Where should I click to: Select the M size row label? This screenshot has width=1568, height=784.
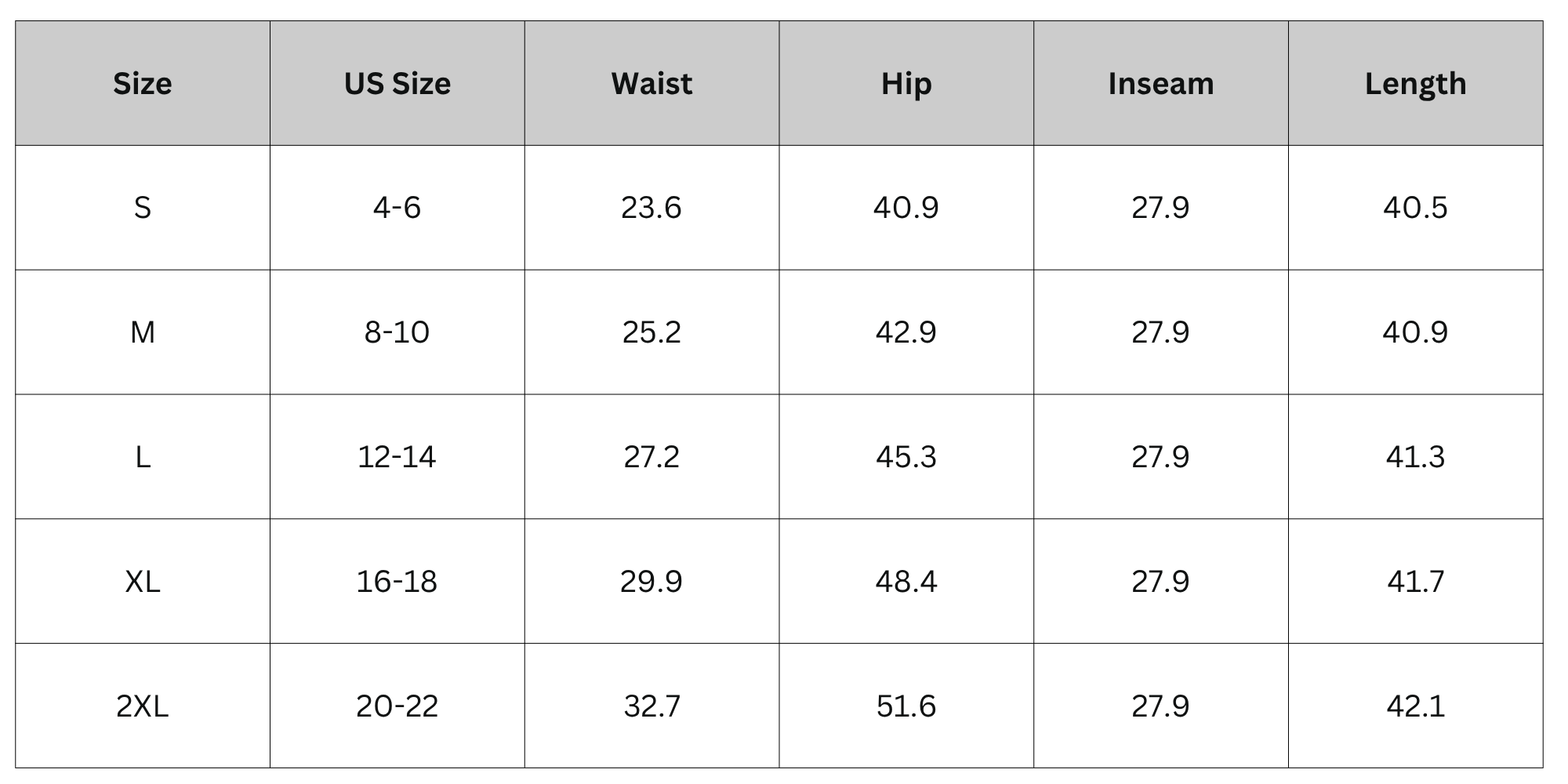[142, 332]
